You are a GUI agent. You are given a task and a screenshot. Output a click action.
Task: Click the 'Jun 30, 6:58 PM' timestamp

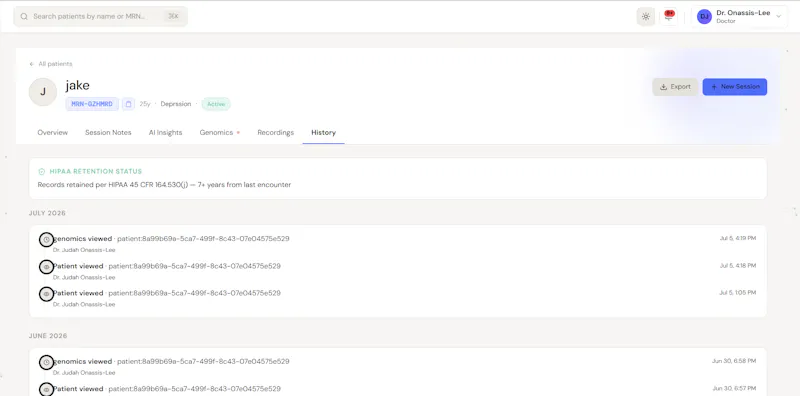tap(734, 361)
